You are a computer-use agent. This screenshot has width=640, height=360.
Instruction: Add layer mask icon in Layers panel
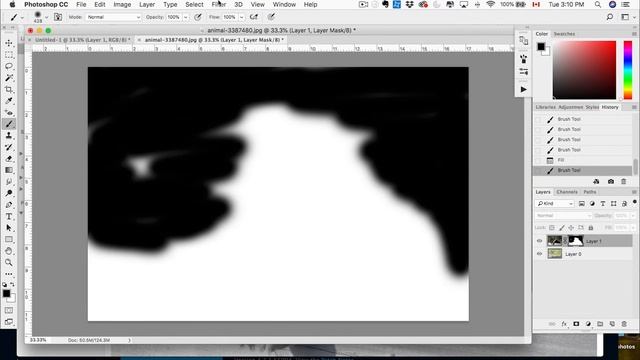[x=576, y=324]
